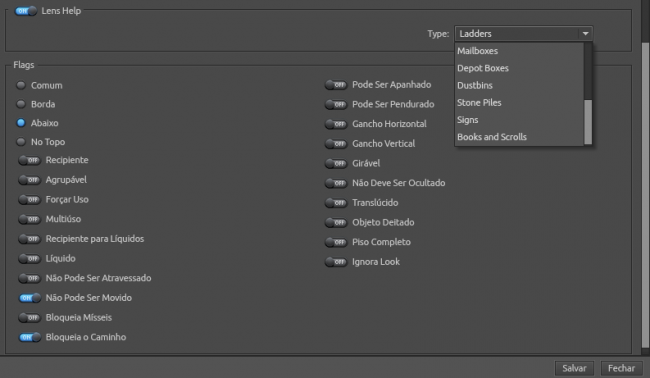
Task: Turn on Objeto Deitado switch
Action: pos(336,223)
